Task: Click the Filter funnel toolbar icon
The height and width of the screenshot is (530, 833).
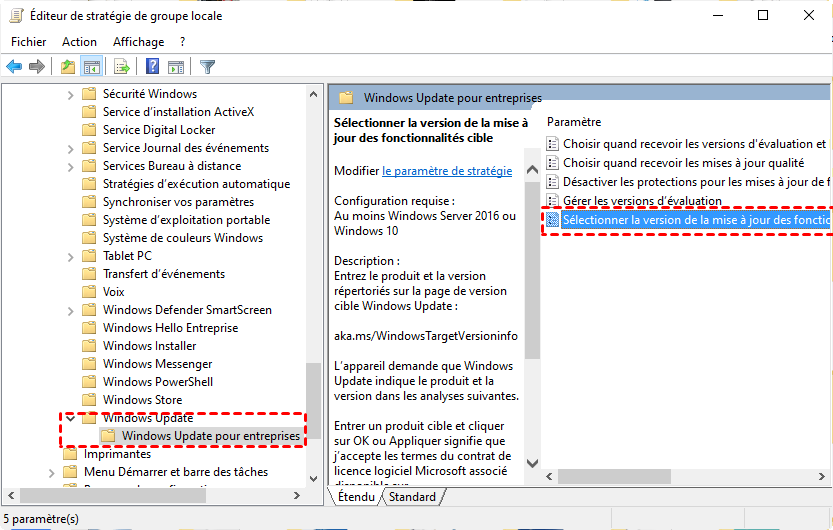Action: (207, 67)
